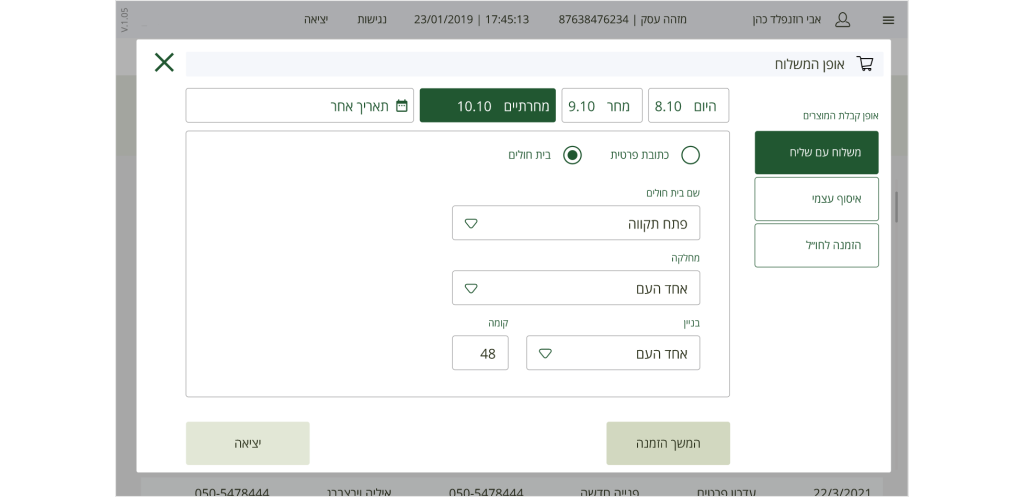
Task: Select the הזמנה לחוייל tab
Action: (x=816, y=245)
